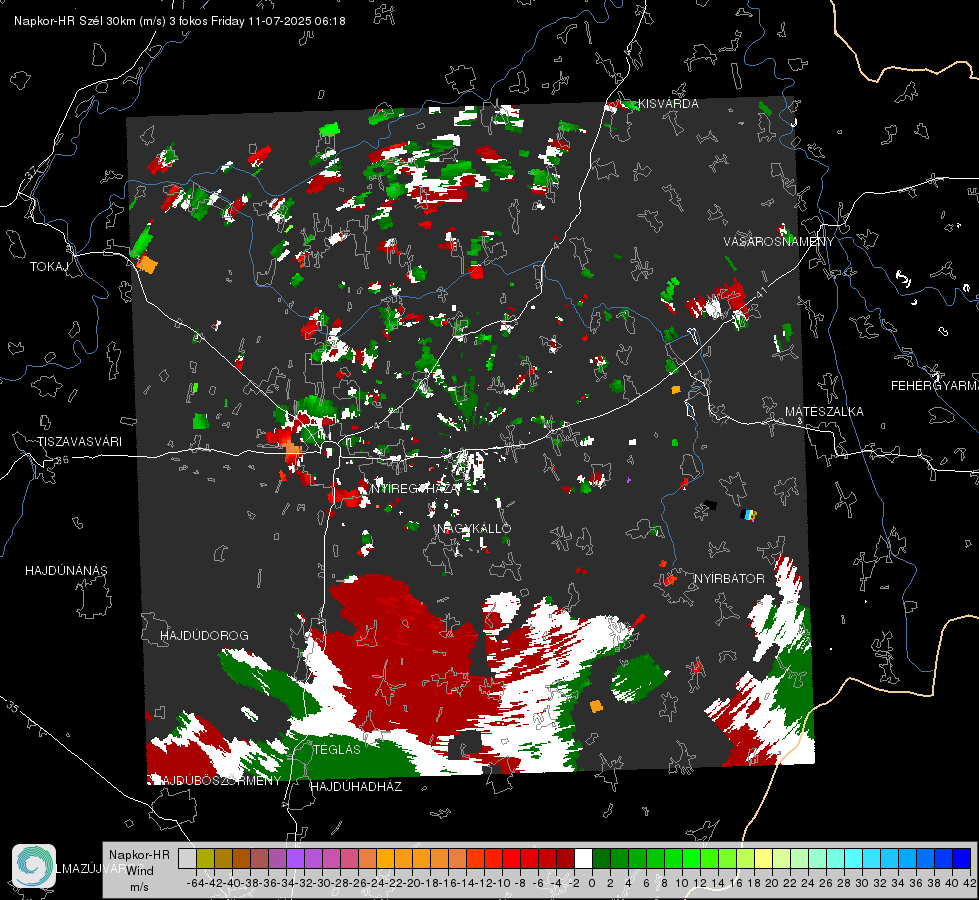Select the HAJDÚHADHÁZ label
979x900 pixels.
[x=356, y=787]
